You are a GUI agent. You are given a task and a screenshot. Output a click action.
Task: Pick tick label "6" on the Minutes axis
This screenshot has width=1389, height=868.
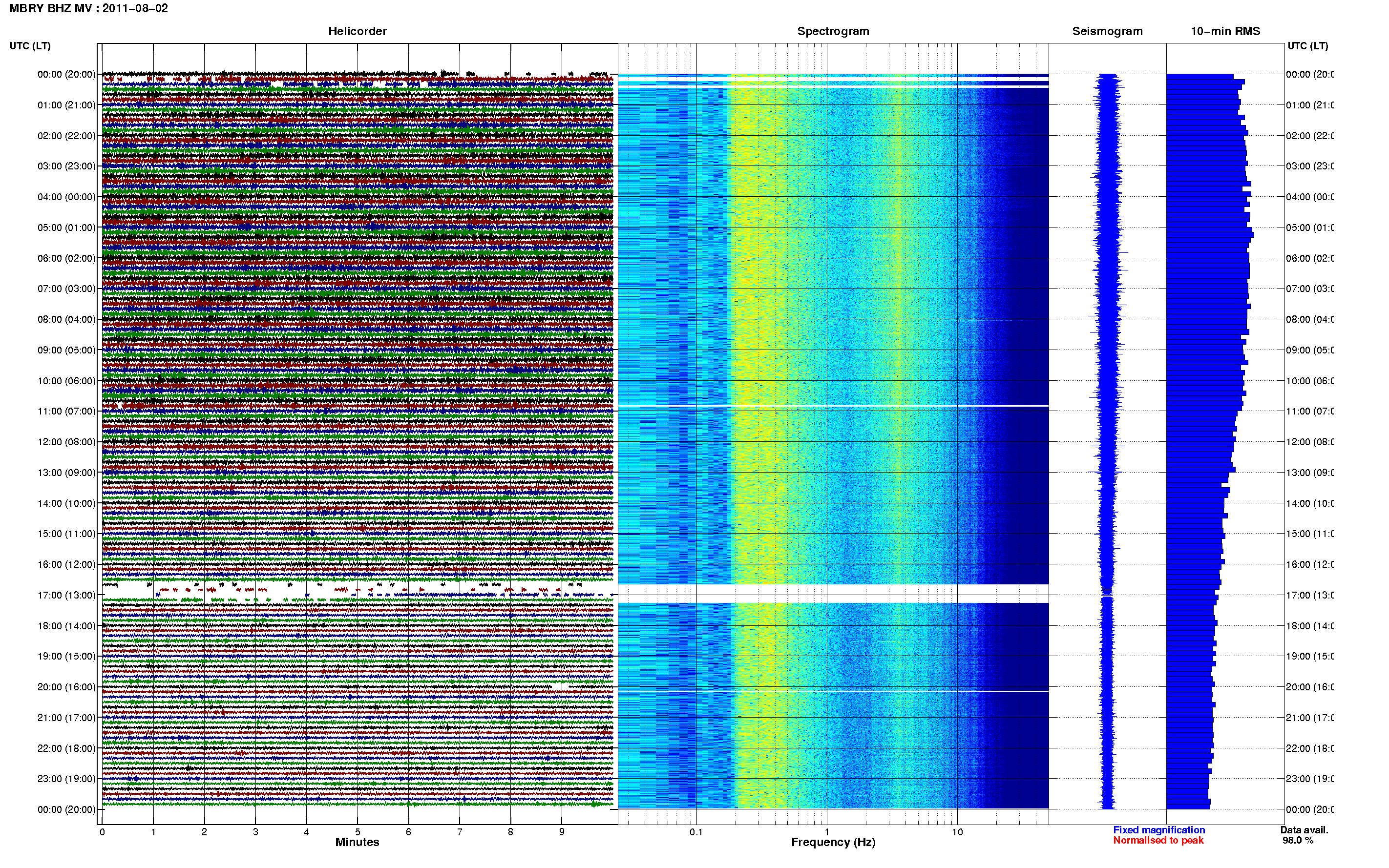[x=408, y=832]
